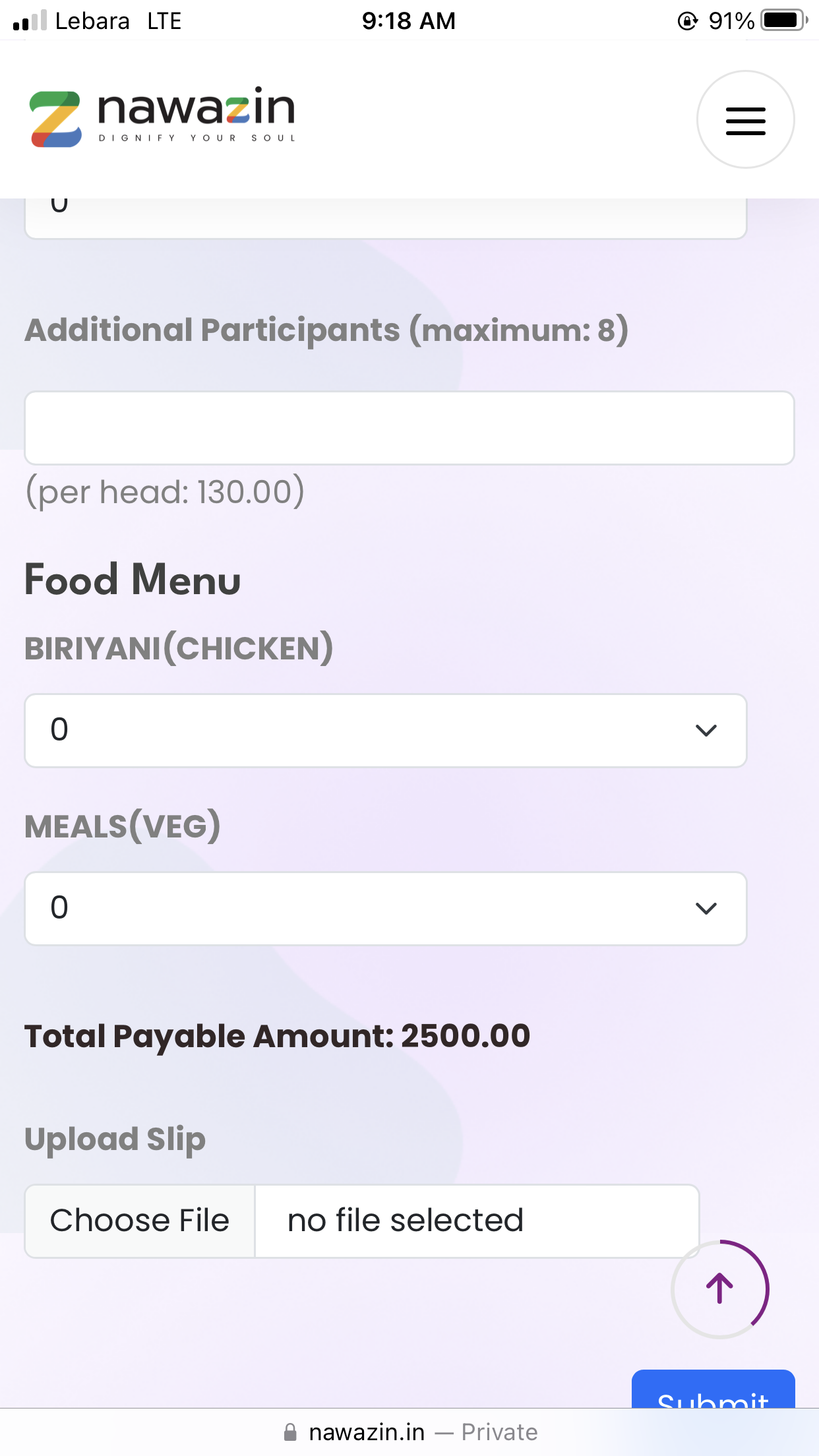819x1456 pixels.
Task: Tap the orientation lock status icon
Action: coord(687,21)
